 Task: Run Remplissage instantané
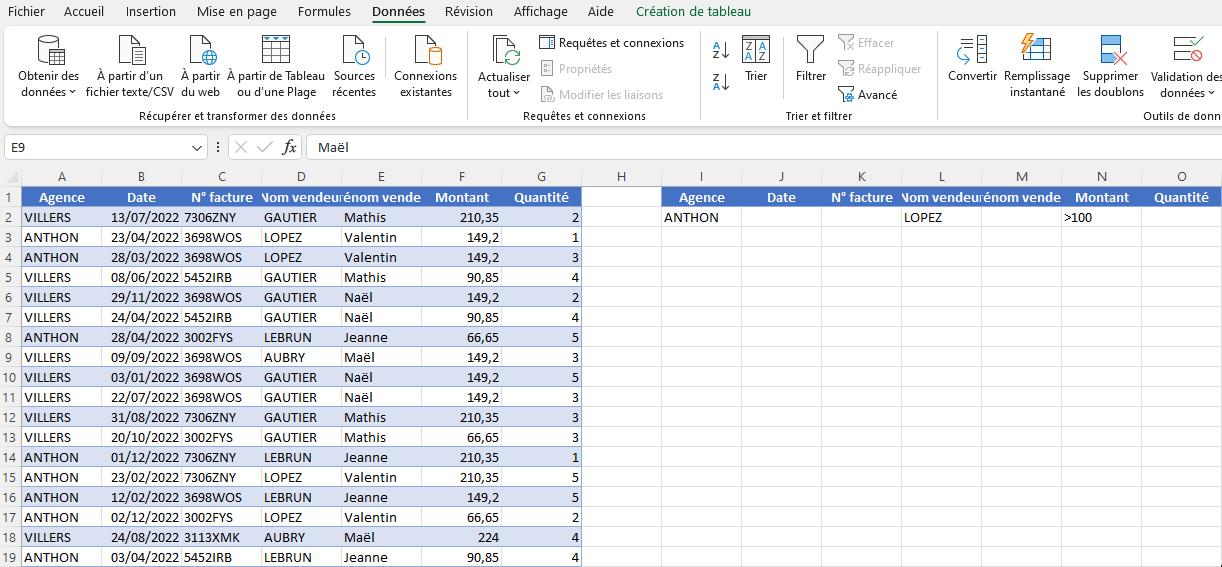point(1037,66)
